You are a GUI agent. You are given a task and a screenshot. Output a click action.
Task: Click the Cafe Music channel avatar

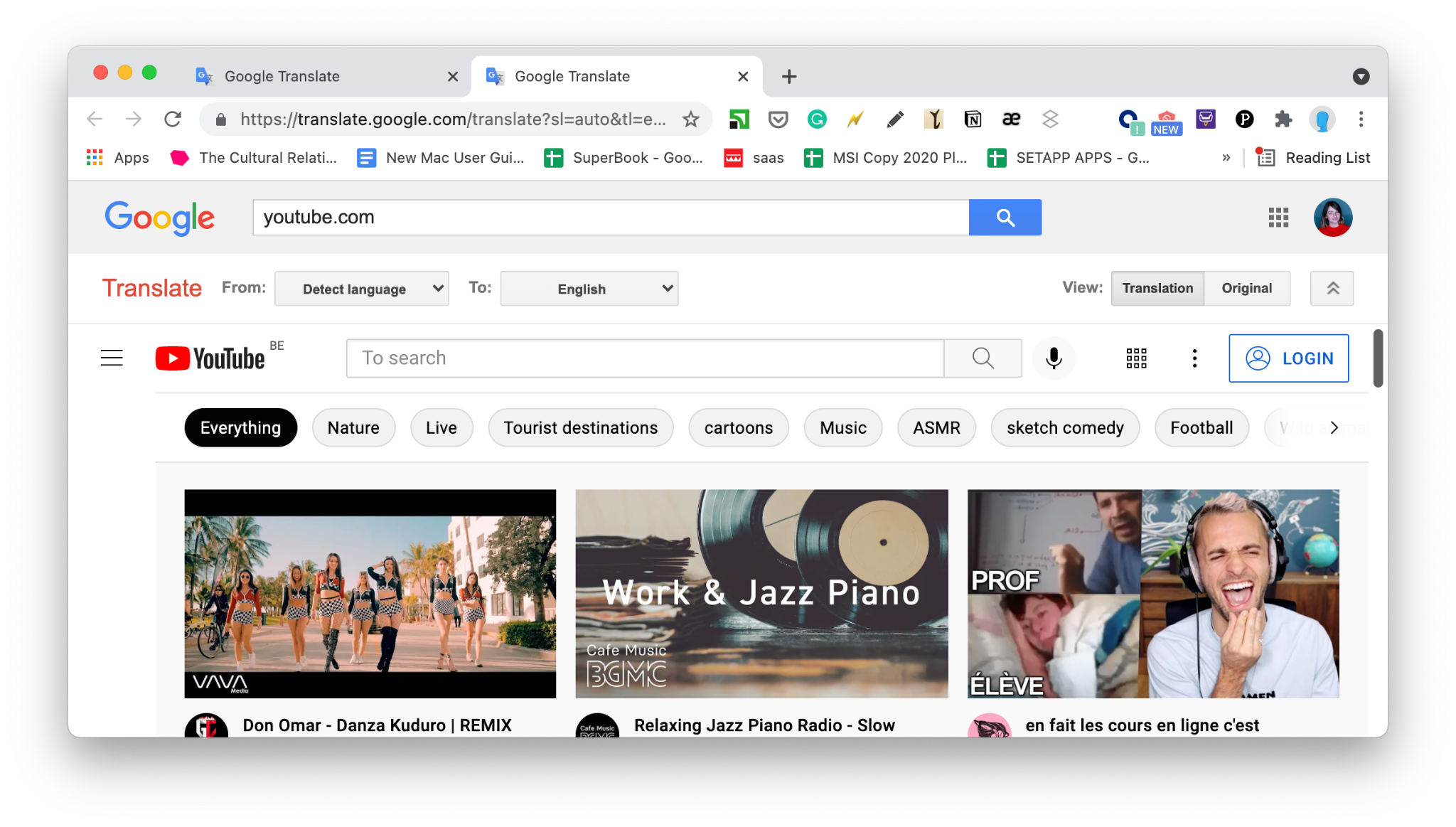pyautogui.click(x=597, y=725)
